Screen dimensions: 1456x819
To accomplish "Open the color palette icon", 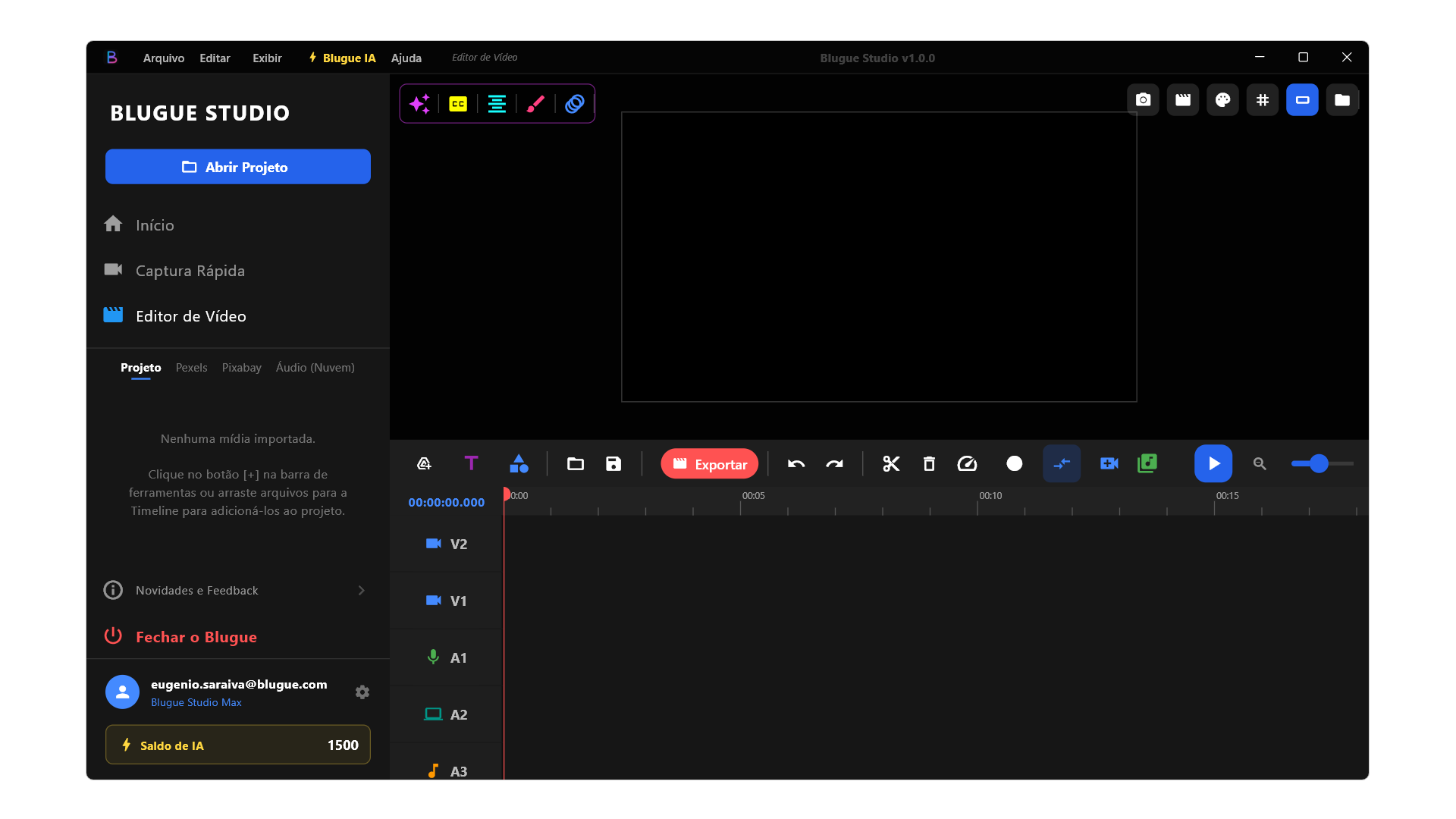I will (1222, 100).
